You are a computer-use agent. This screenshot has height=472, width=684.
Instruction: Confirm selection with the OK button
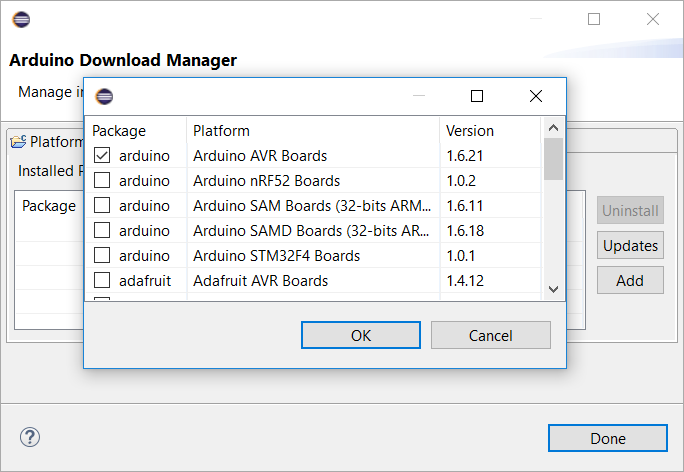coord(361,335)
